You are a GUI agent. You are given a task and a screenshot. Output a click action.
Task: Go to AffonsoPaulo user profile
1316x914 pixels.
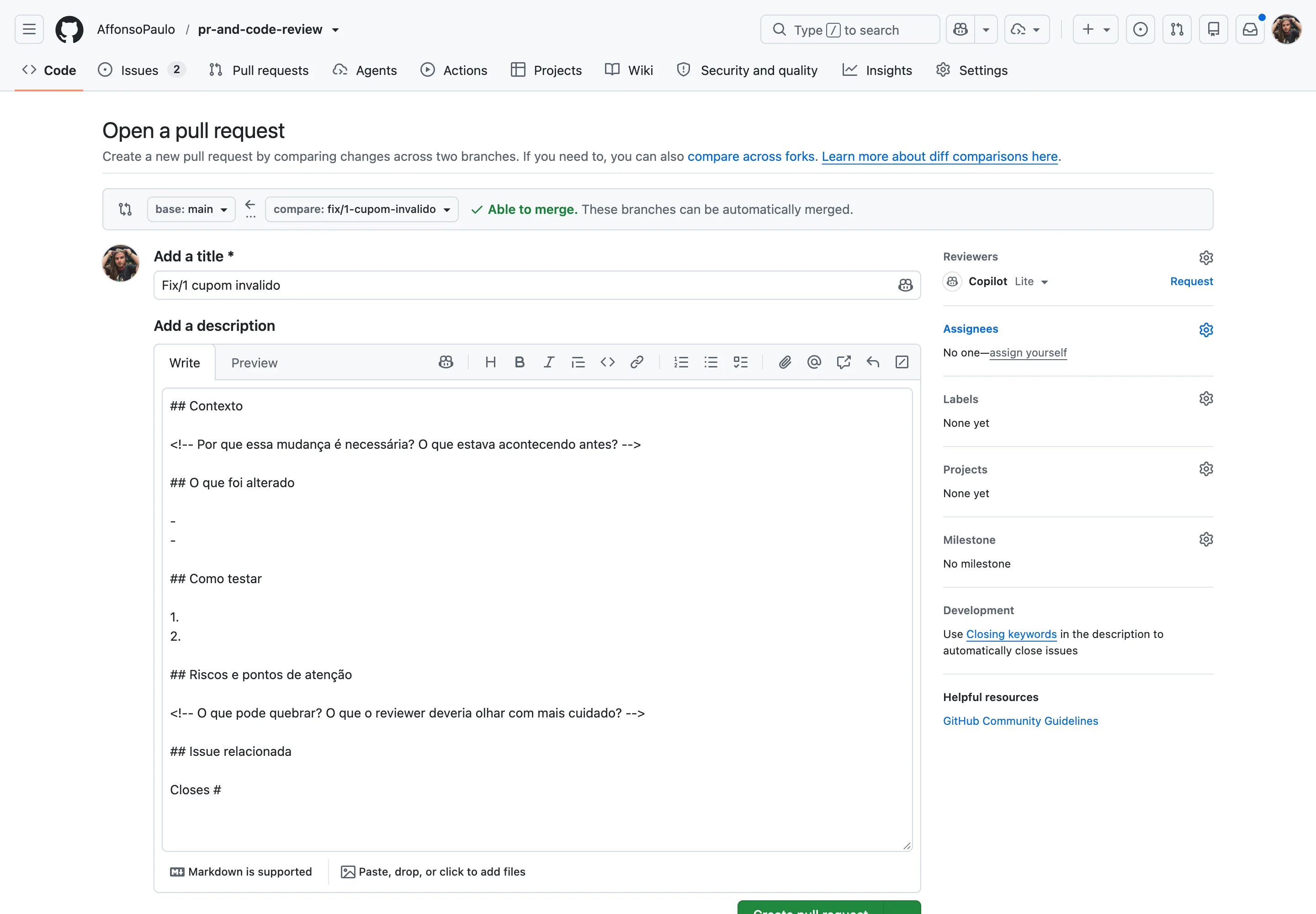[136, 29]
